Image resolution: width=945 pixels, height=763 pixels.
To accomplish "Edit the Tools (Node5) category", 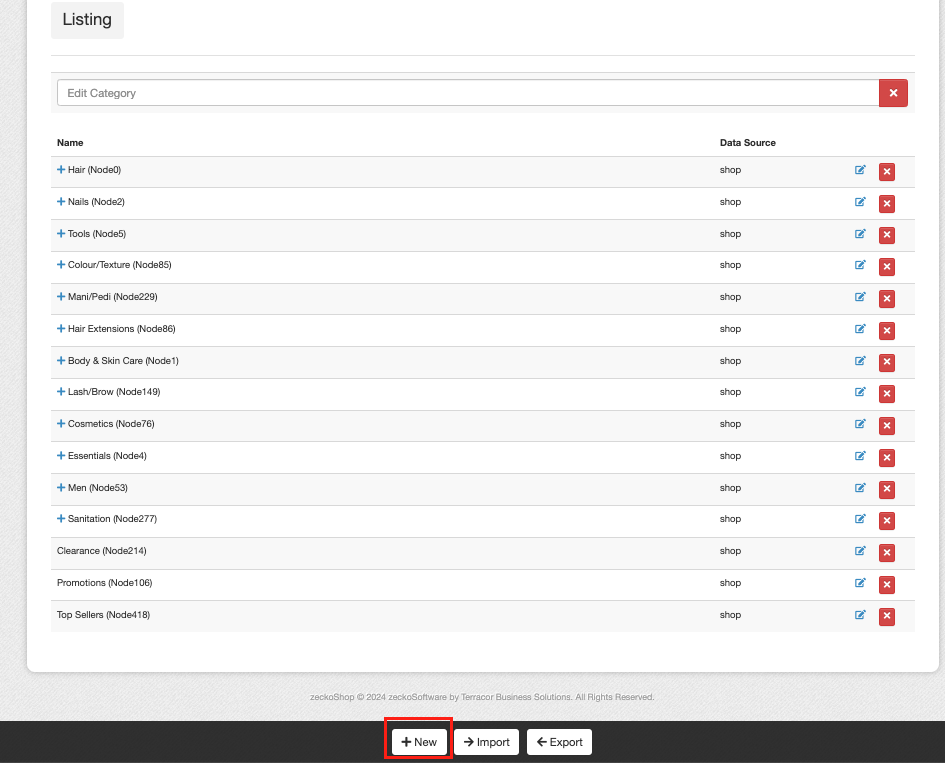I will [x=860, y=234].
